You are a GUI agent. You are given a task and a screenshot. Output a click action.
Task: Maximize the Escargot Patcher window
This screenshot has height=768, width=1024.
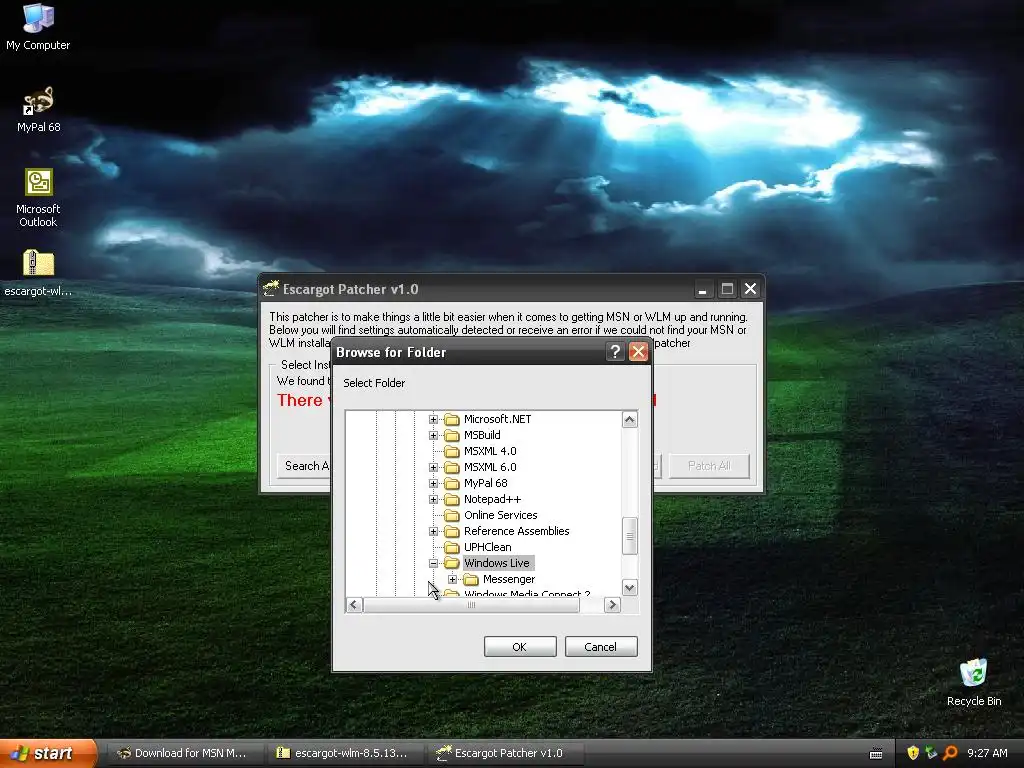[727, 289]
